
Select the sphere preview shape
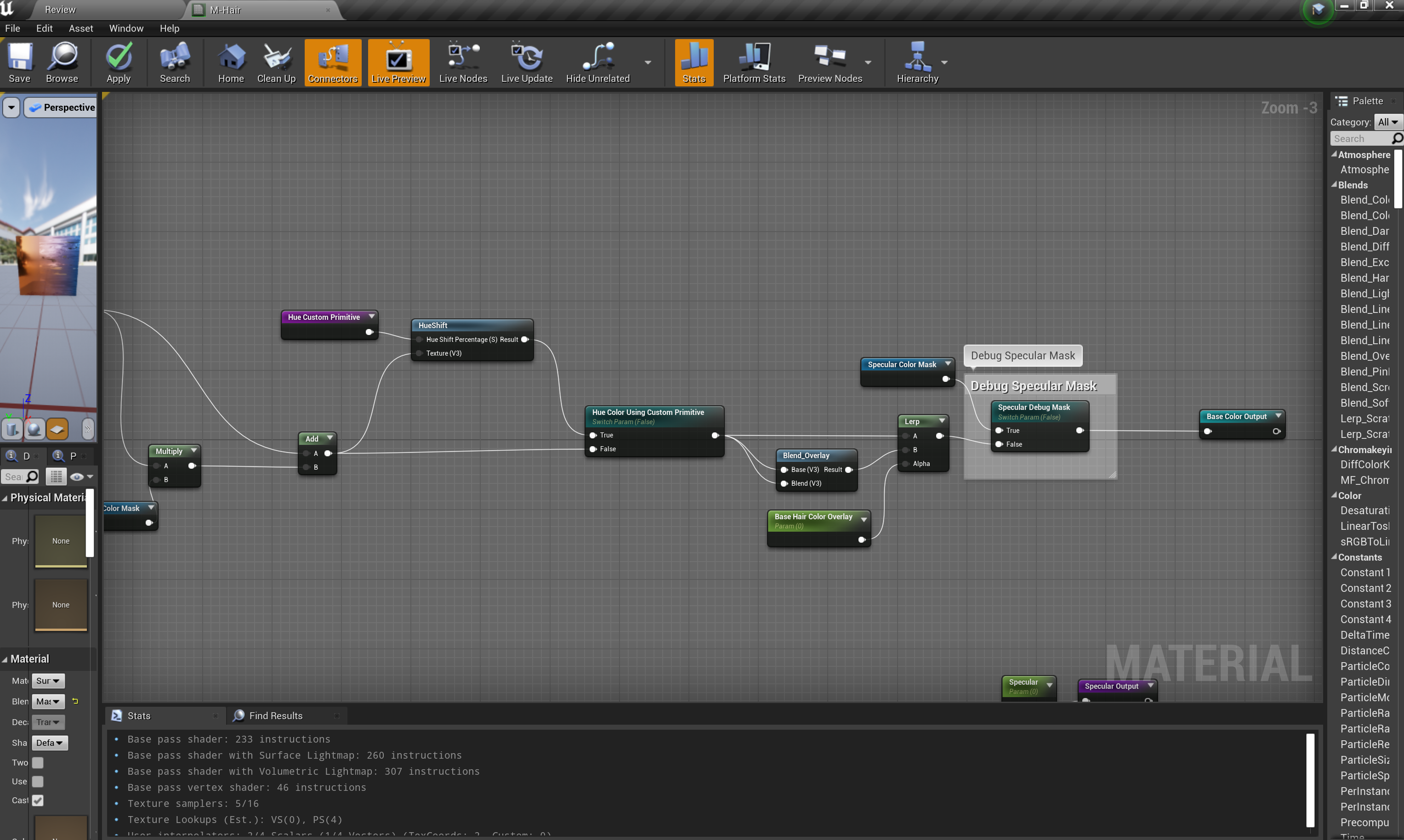click(x=34, y=429)
